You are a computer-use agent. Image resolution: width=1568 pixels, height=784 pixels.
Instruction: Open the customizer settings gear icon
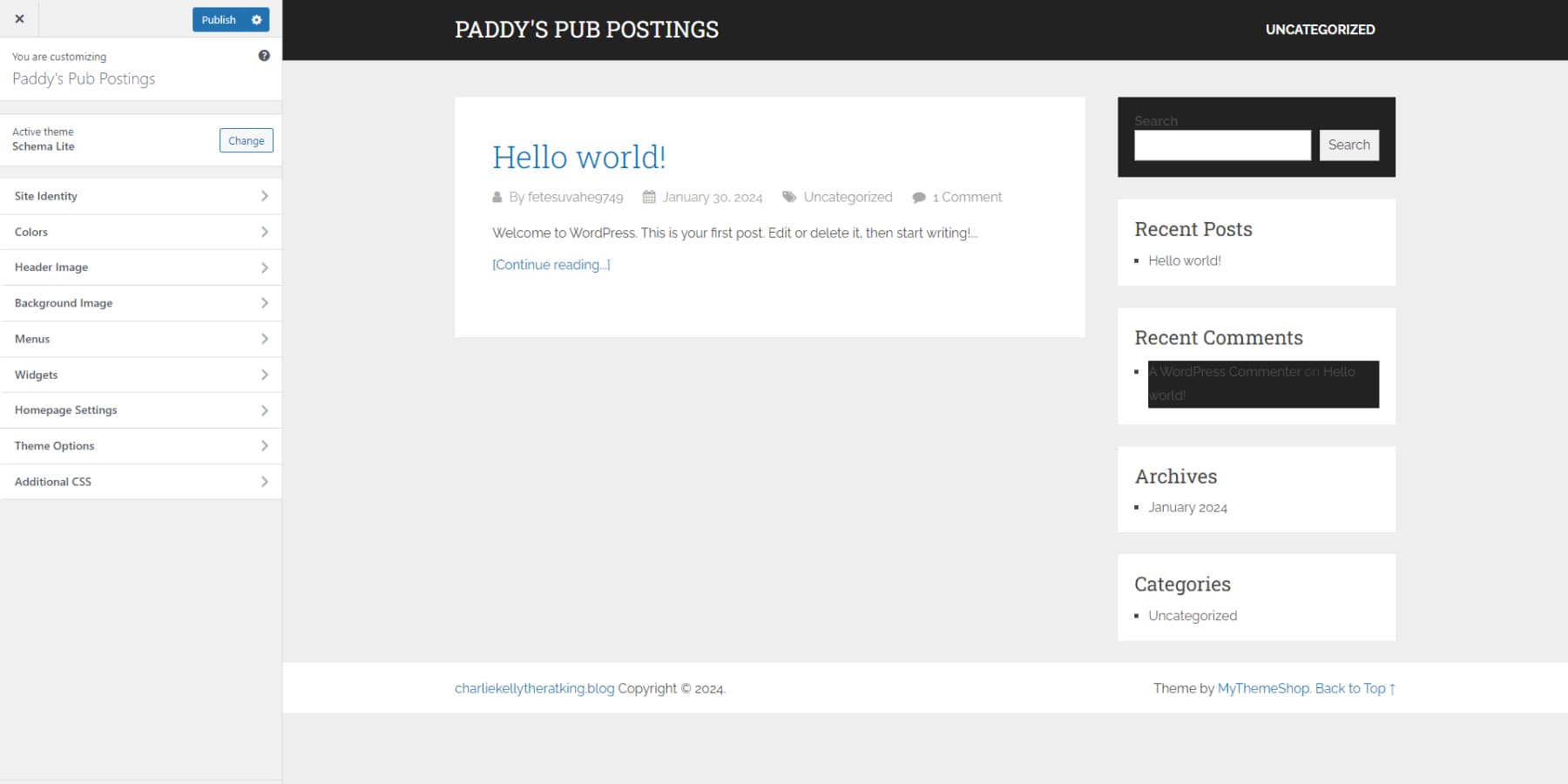pos(255,19)
